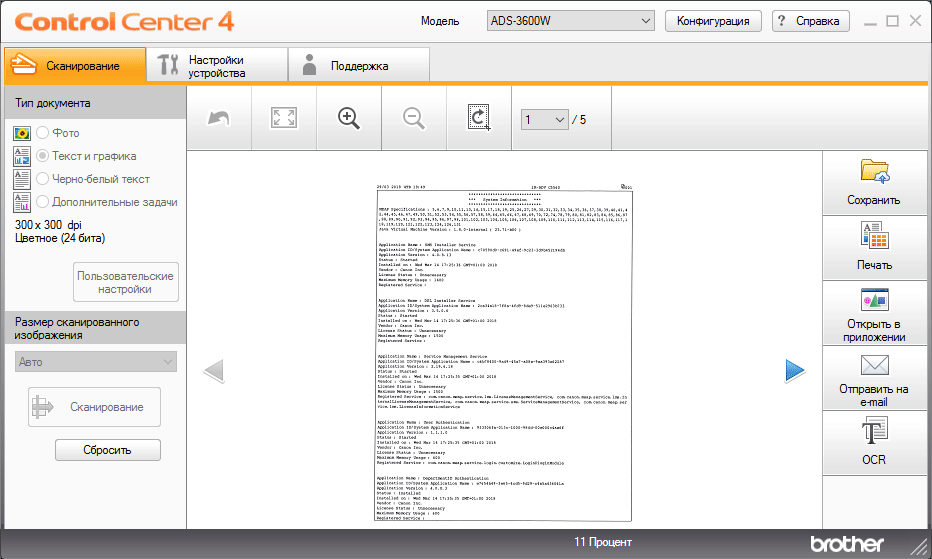Zoom out with the magnifier minus icon
The height and width of the screenshot is (559, 932).
tap(414, 118)
